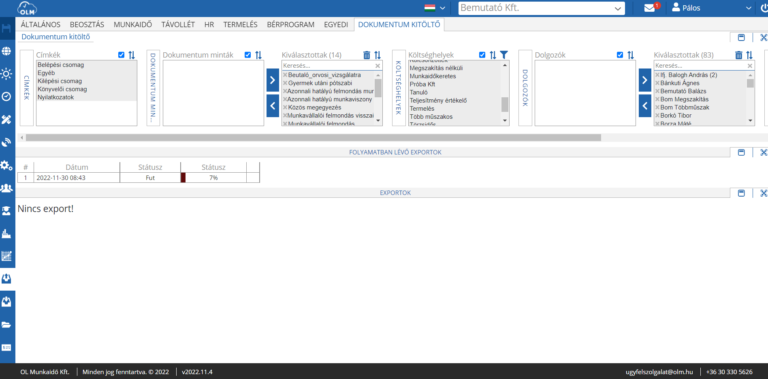Toggle the Költséghelyek select-all checkbox
This screenshot has height=379, width=768.
pos(482,55)
